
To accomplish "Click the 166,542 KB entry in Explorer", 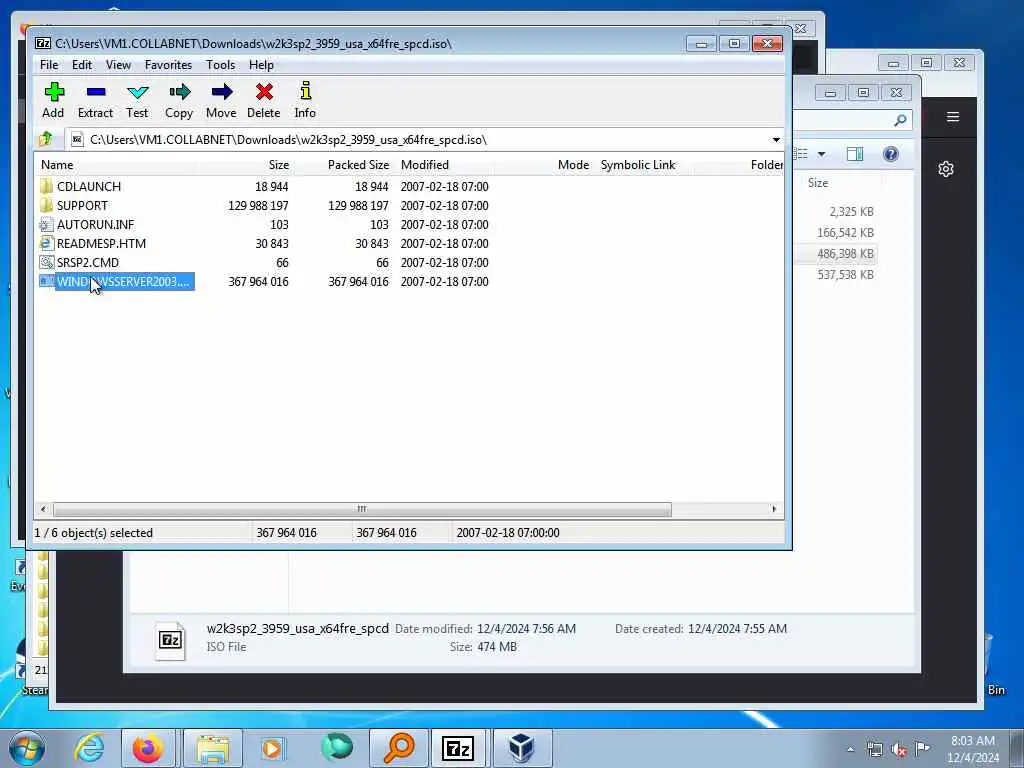I will coord(845,232).
